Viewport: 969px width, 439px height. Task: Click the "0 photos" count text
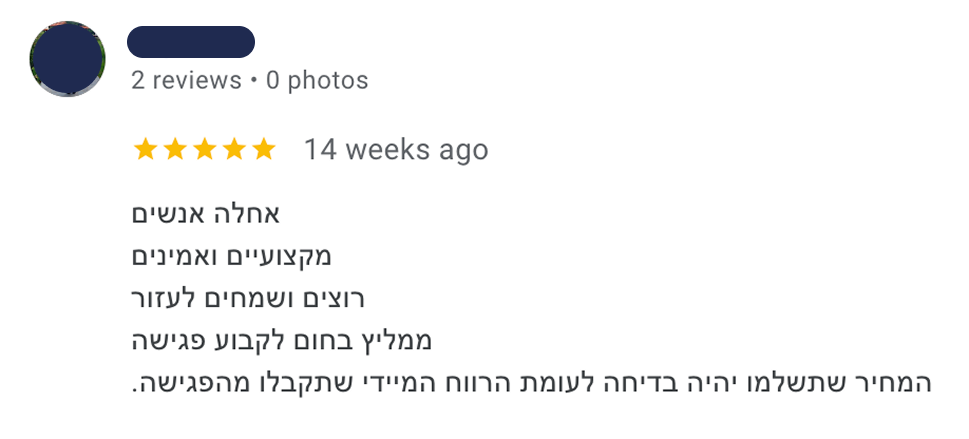[x=317, y=81]
